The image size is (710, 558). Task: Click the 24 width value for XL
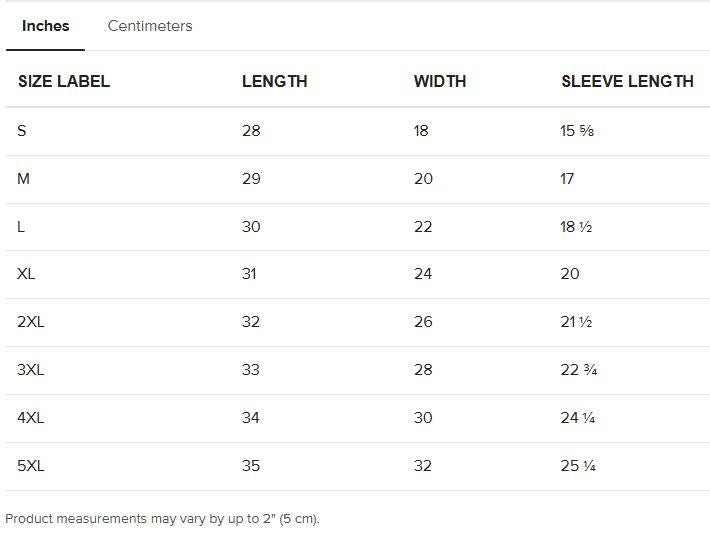423,274
